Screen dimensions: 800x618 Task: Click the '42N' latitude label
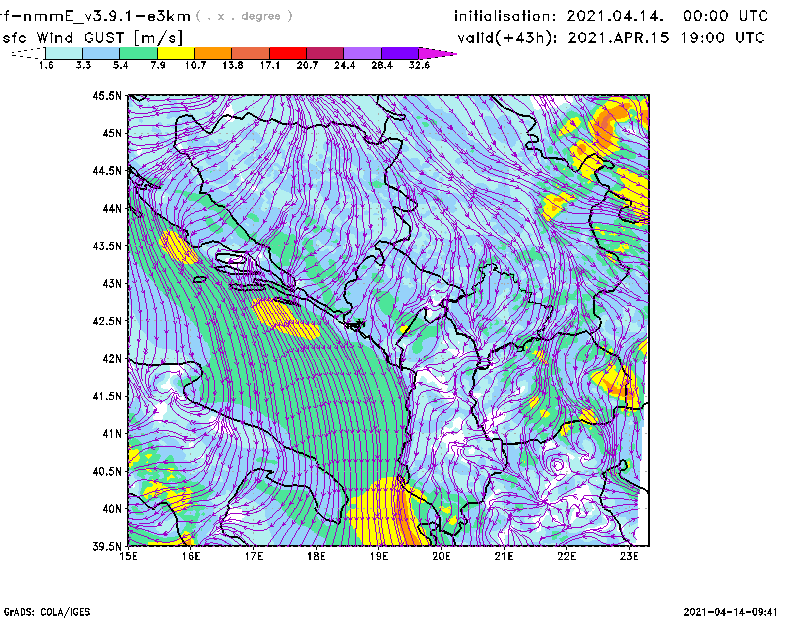click(x=112, y=359)
